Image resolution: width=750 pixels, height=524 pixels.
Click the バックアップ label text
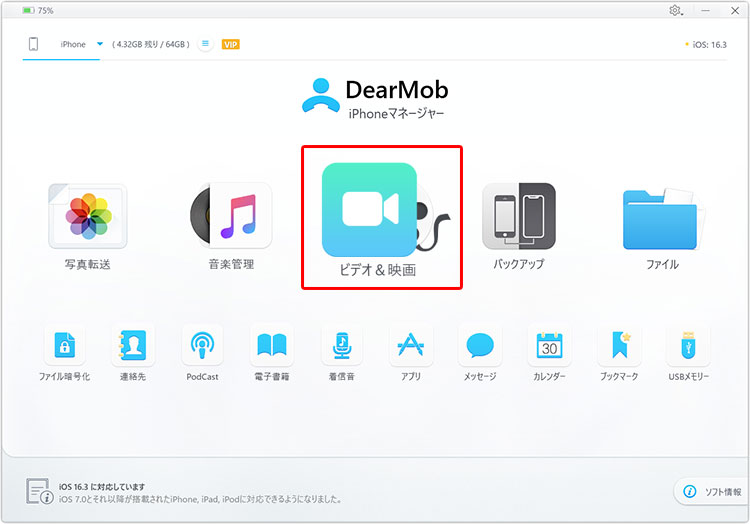(519, 264)
